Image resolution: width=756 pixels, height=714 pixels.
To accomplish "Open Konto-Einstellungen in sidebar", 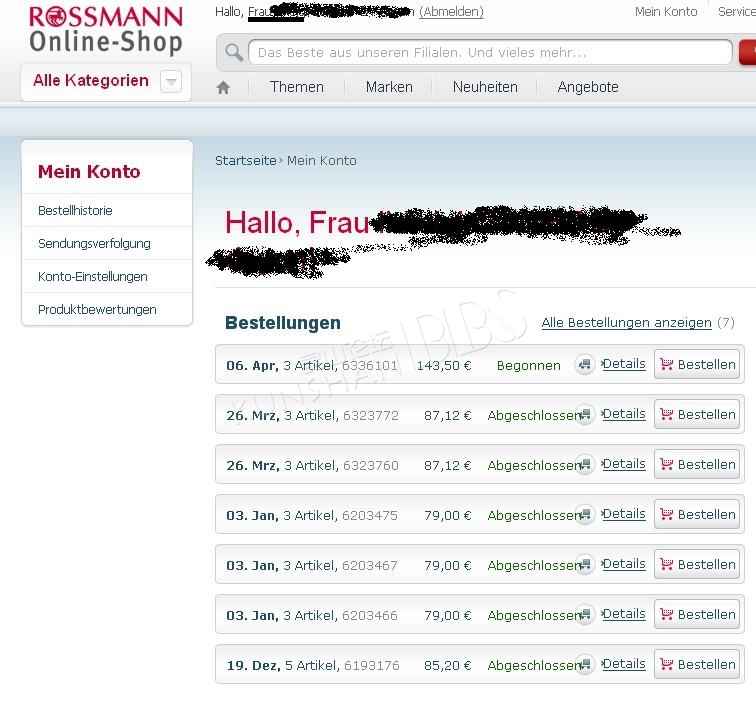I will [93, 277].
